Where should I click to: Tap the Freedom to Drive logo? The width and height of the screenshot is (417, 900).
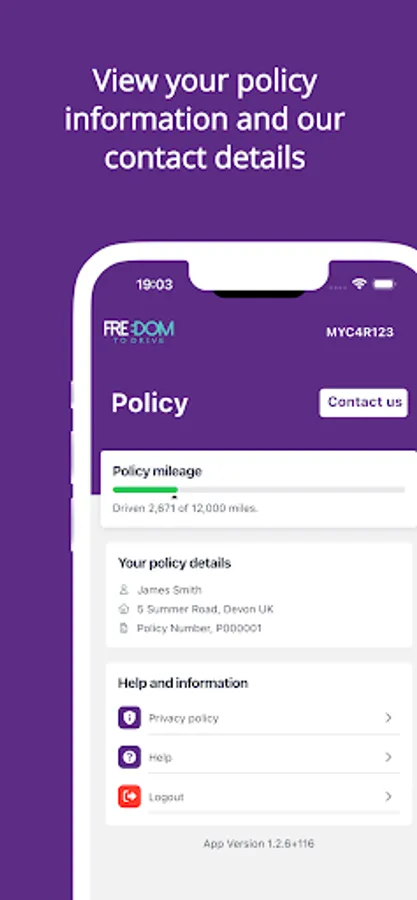[x=139, y=331]
